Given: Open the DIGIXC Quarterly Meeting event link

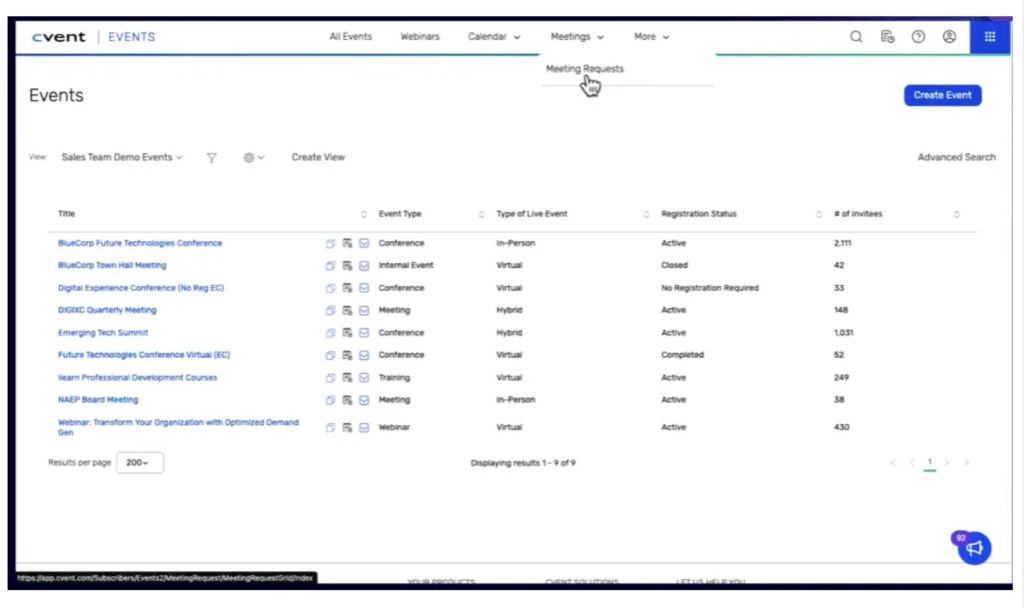Looking at the screenshot, I should (x=107, y=310).
